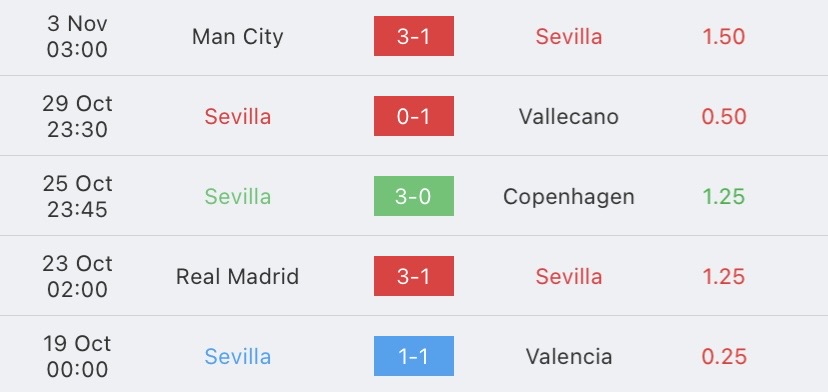Screen dimensions: 828x392
Task: Open the green 3-0 score box
Action: click(413, 196)
